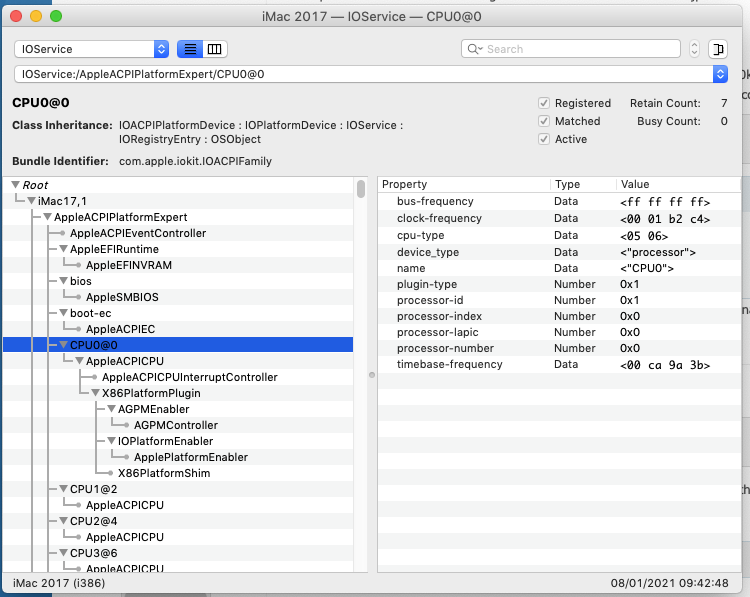Collapse the X86PlatformPlugin node
The height and width of the screenshot is (597, 750).
coord(95,393)
